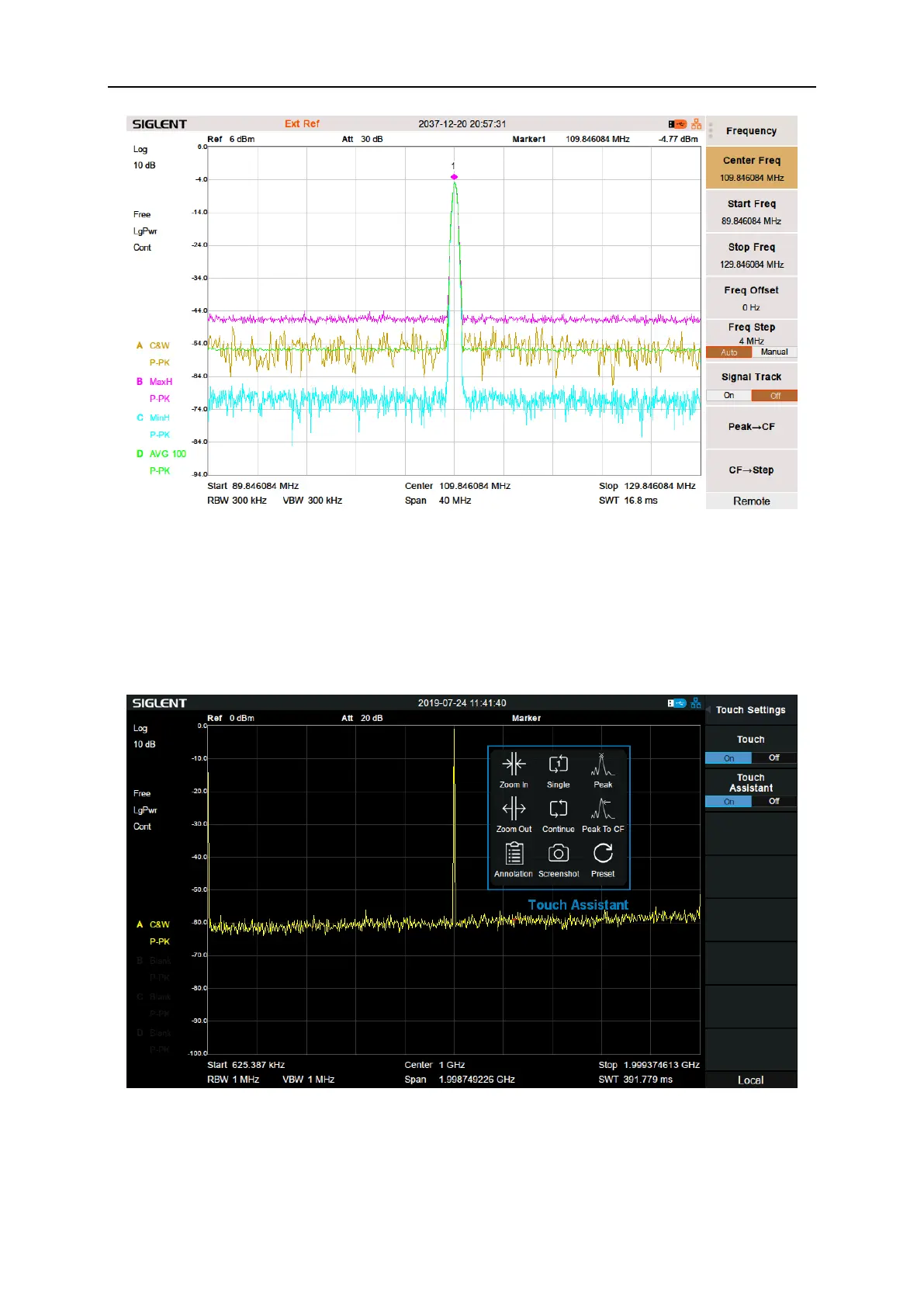
Task: Tap the Zoom Out icon
Action: pos(514,810)
